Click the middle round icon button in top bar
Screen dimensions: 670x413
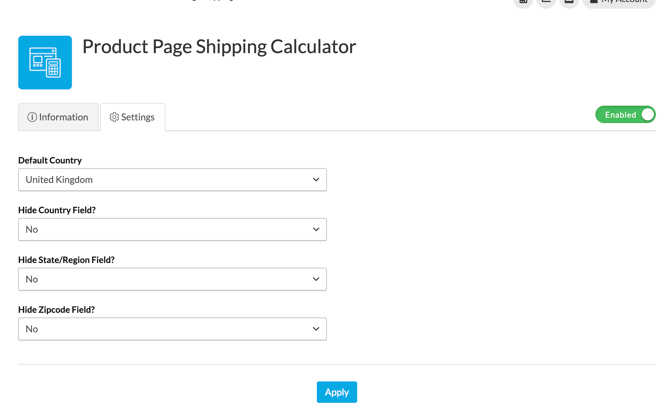[x=546, y=2]
